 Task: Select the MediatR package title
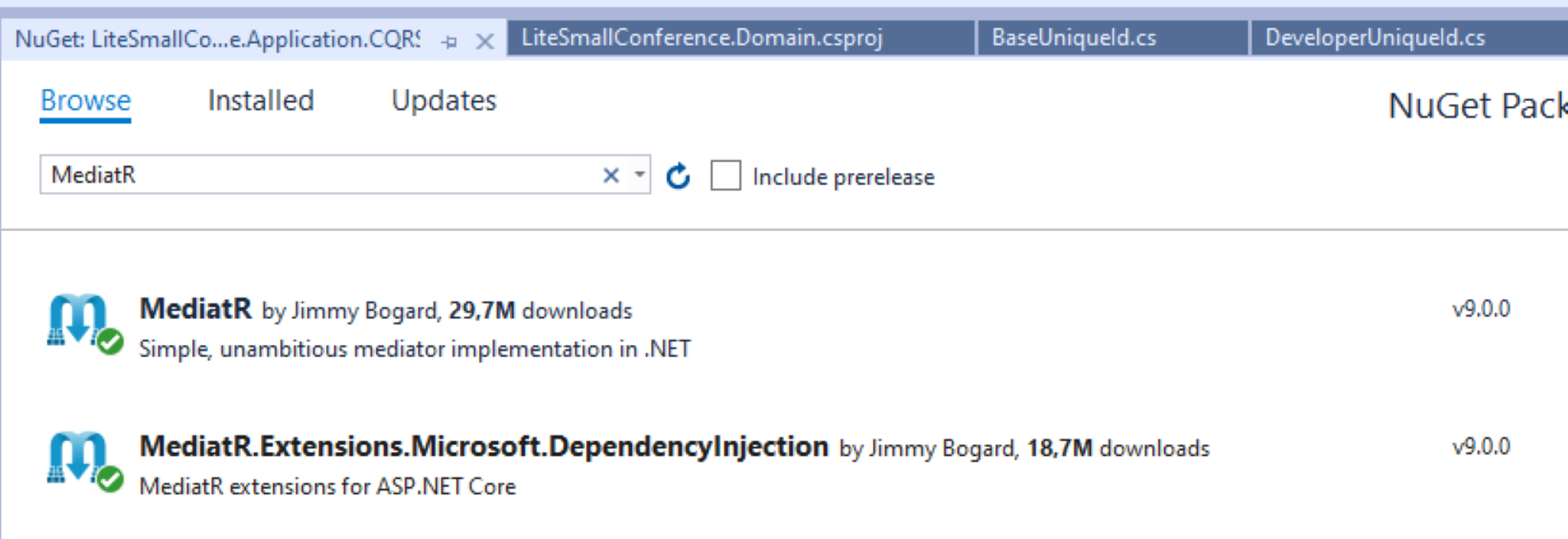pos(196,309)
